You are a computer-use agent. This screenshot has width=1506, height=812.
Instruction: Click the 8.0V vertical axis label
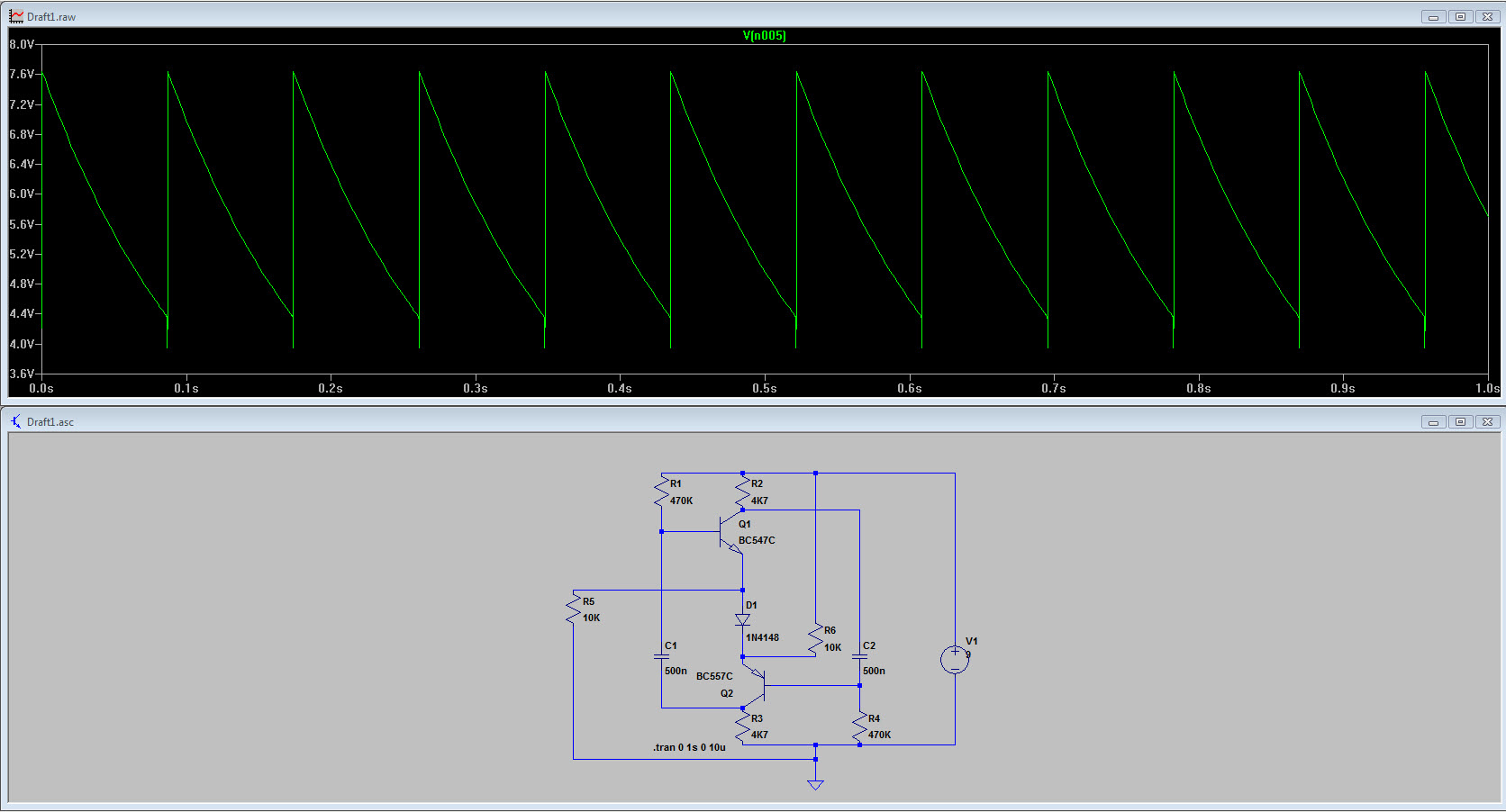tap(22, 44)
